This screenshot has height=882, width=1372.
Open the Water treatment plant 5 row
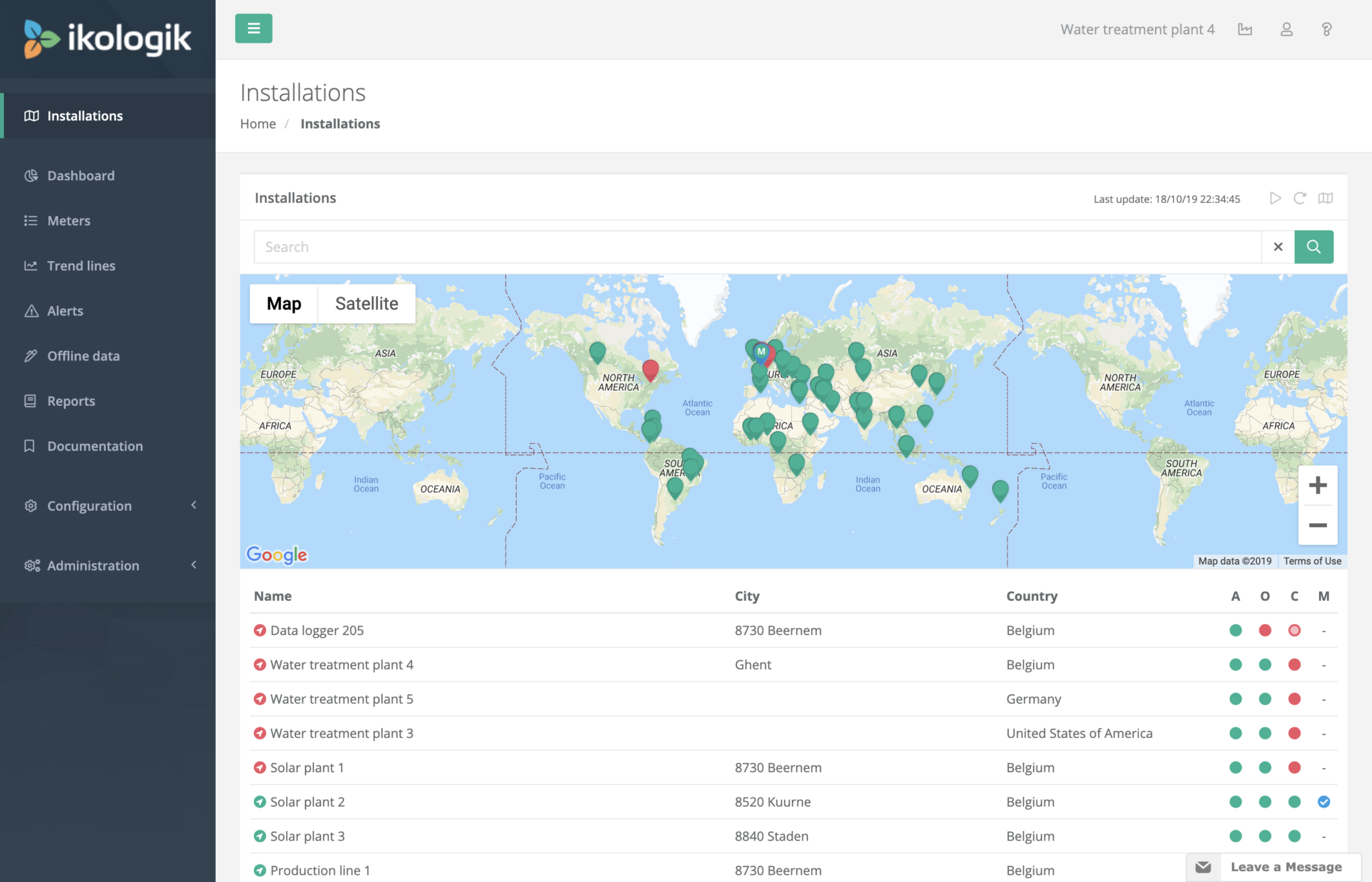click(x=794, y=699)
